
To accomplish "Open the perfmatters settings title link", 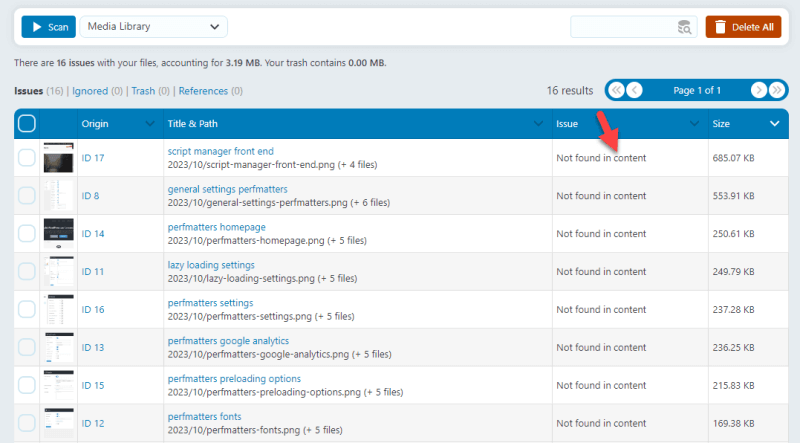I will (210, 303).
